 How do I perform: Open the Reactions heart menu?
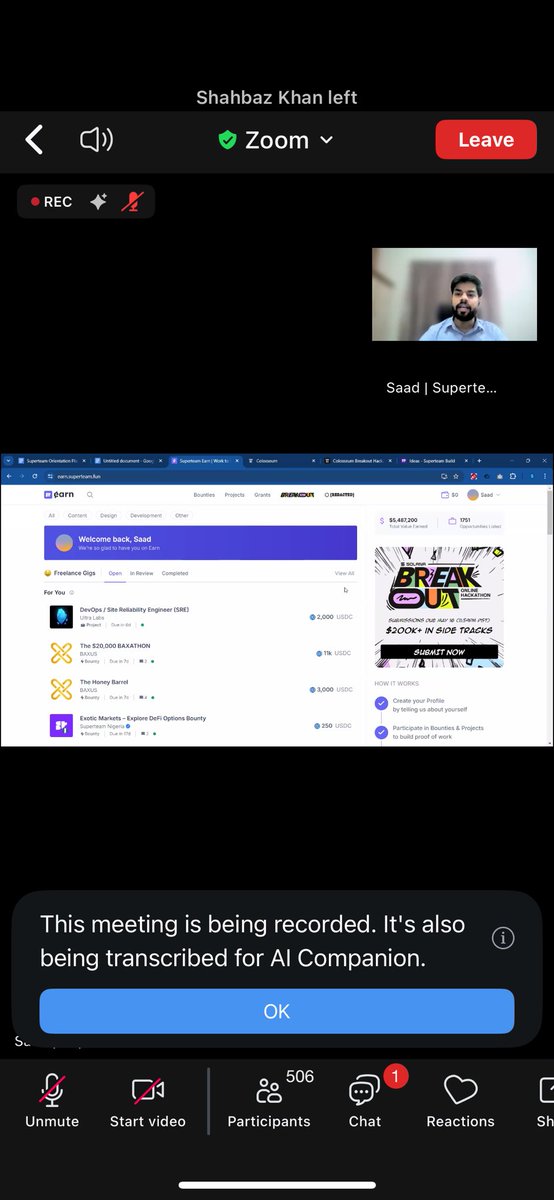tap(461, 1101)
